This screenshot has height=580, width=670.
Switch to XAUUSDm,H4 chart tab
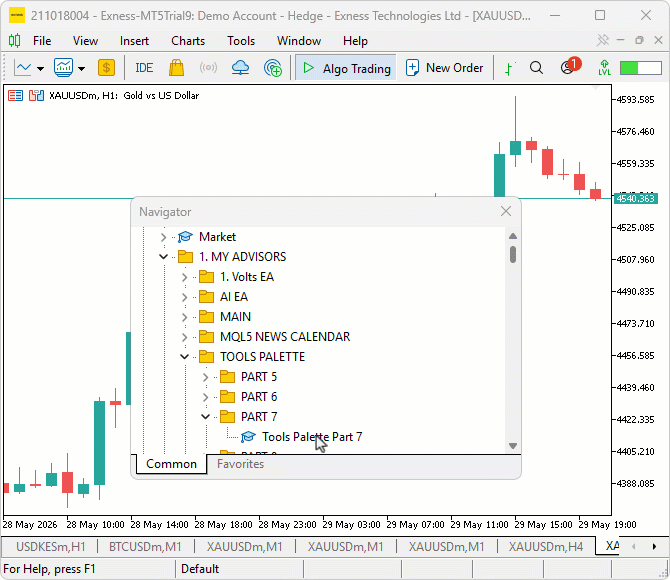pos(546,547)
